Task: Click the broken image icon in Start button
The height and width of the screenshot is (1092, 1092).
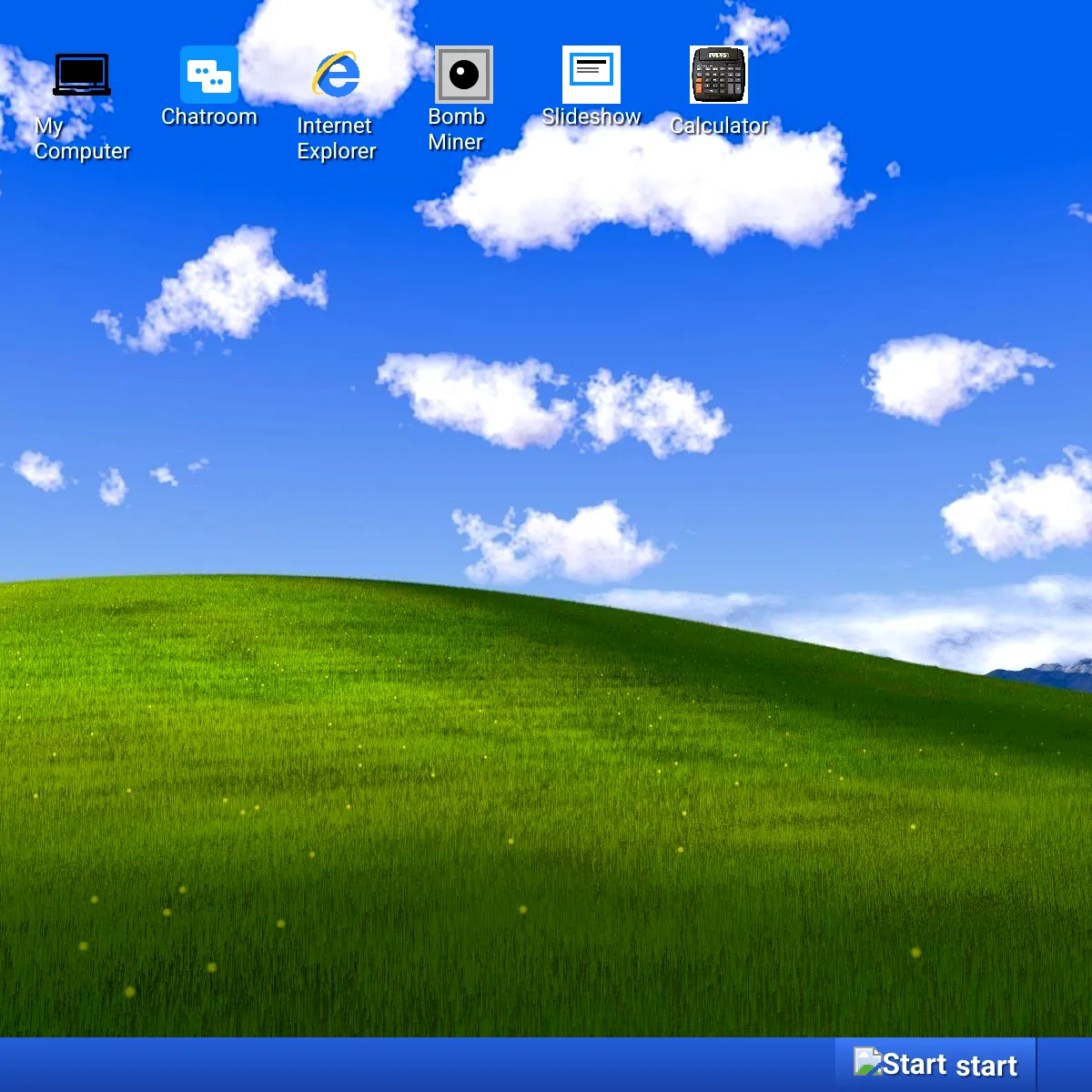Action: tap(866, 1061)
